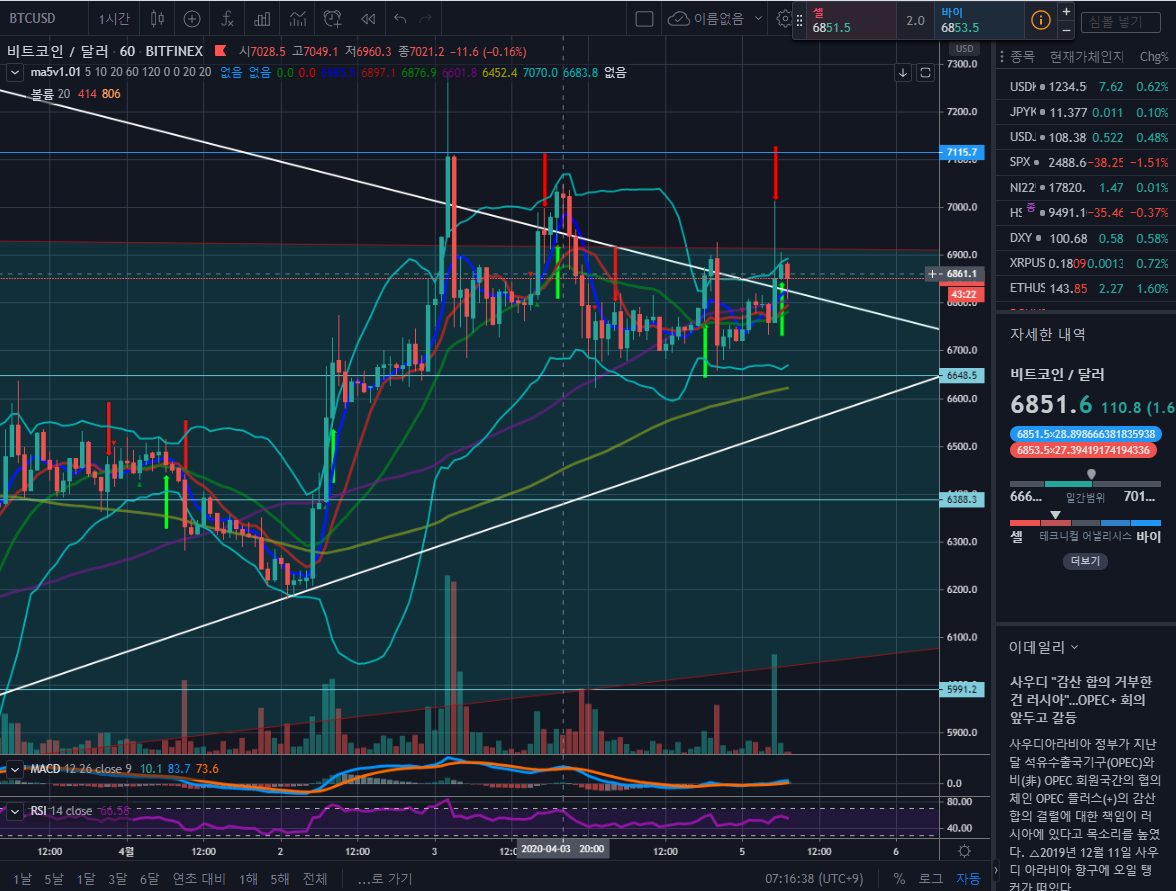Click the 5991.2 horizontal line label

(962, 688)
